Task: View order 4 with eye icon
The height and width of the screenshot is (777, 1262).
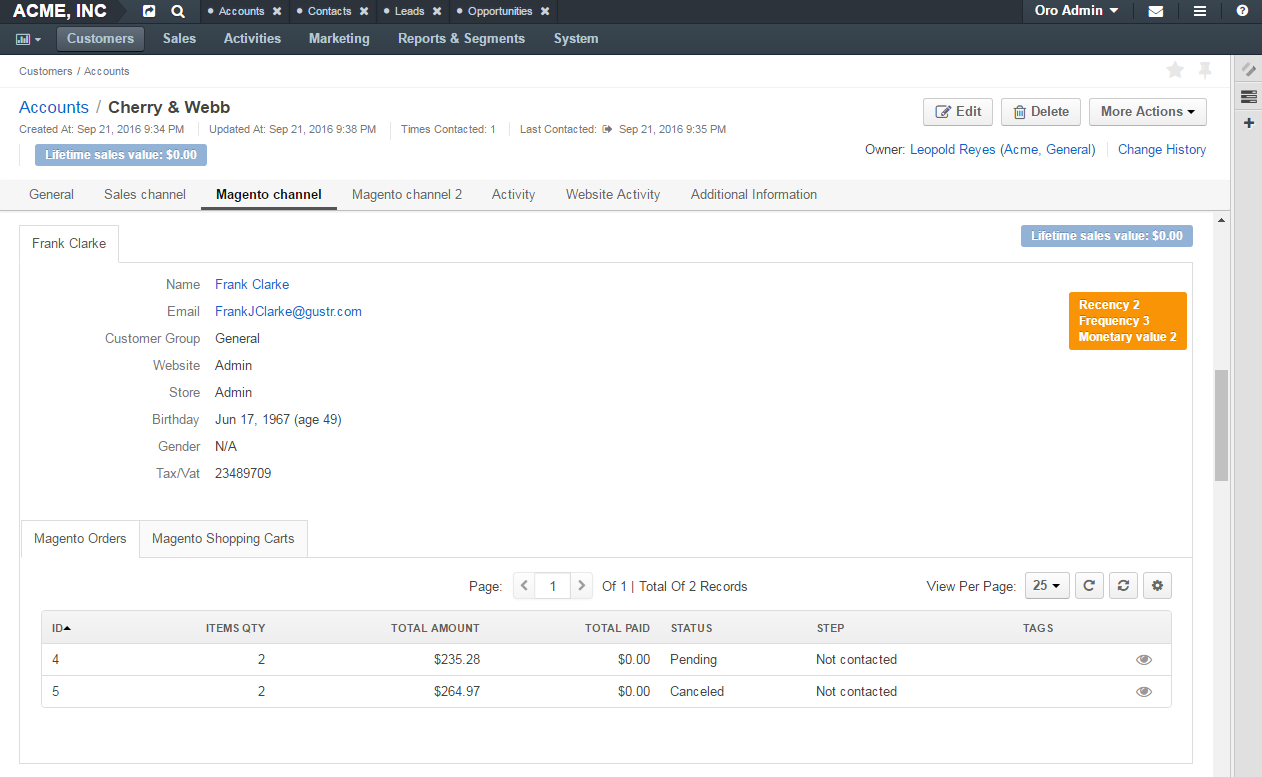Action: 1144,660
